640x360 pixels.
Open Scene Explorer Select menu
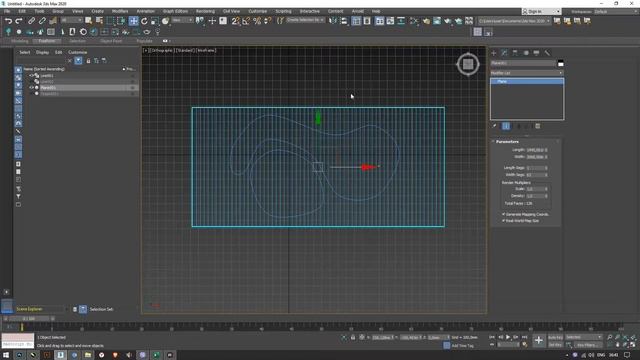[24, 52]
